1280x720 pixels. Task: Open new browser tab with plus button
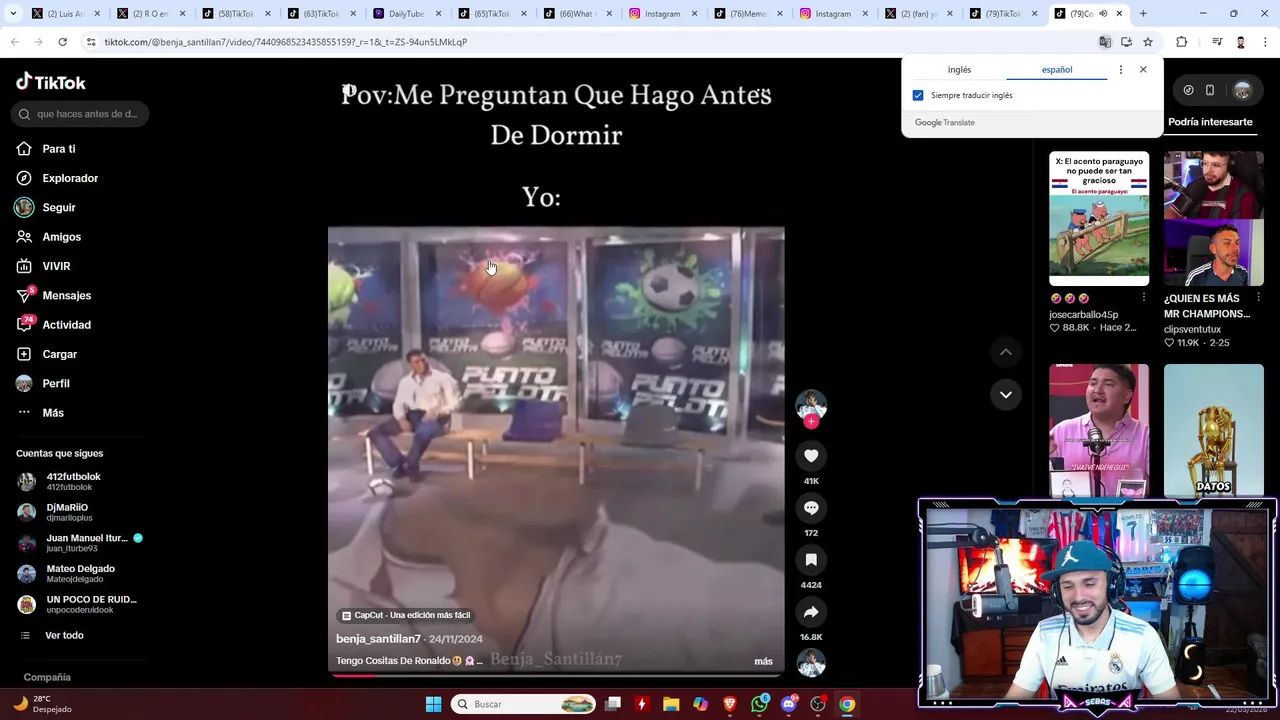pos(1143,14)
